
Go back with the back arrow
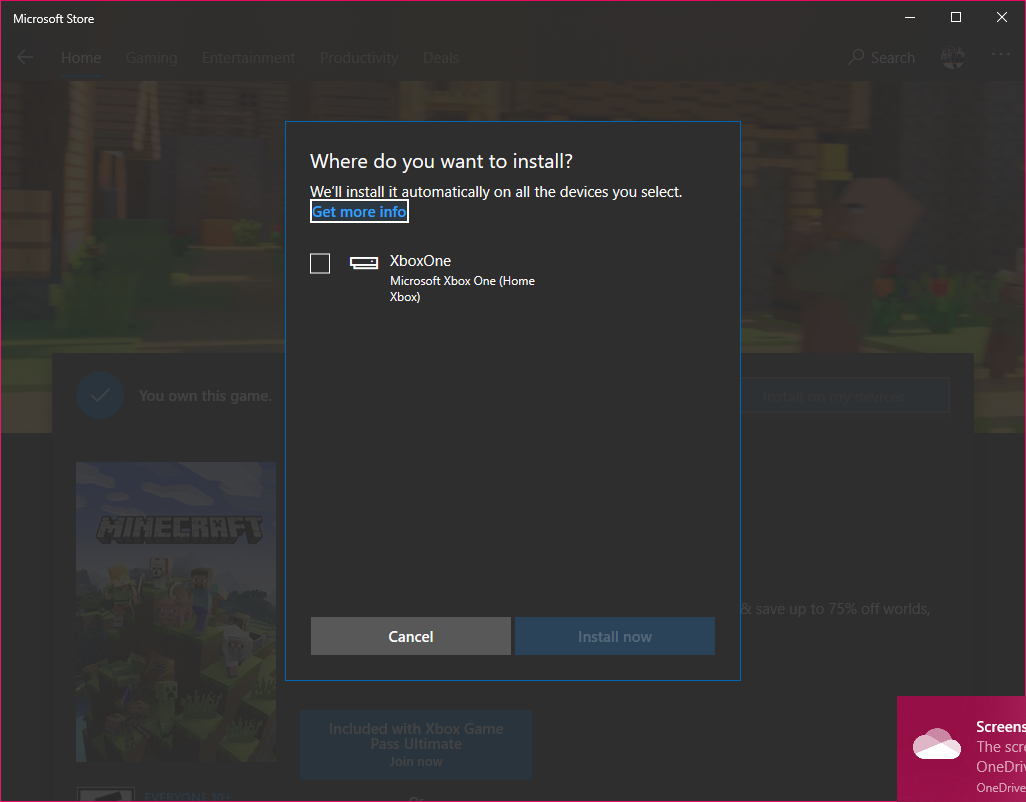click(x=25, y=58)
